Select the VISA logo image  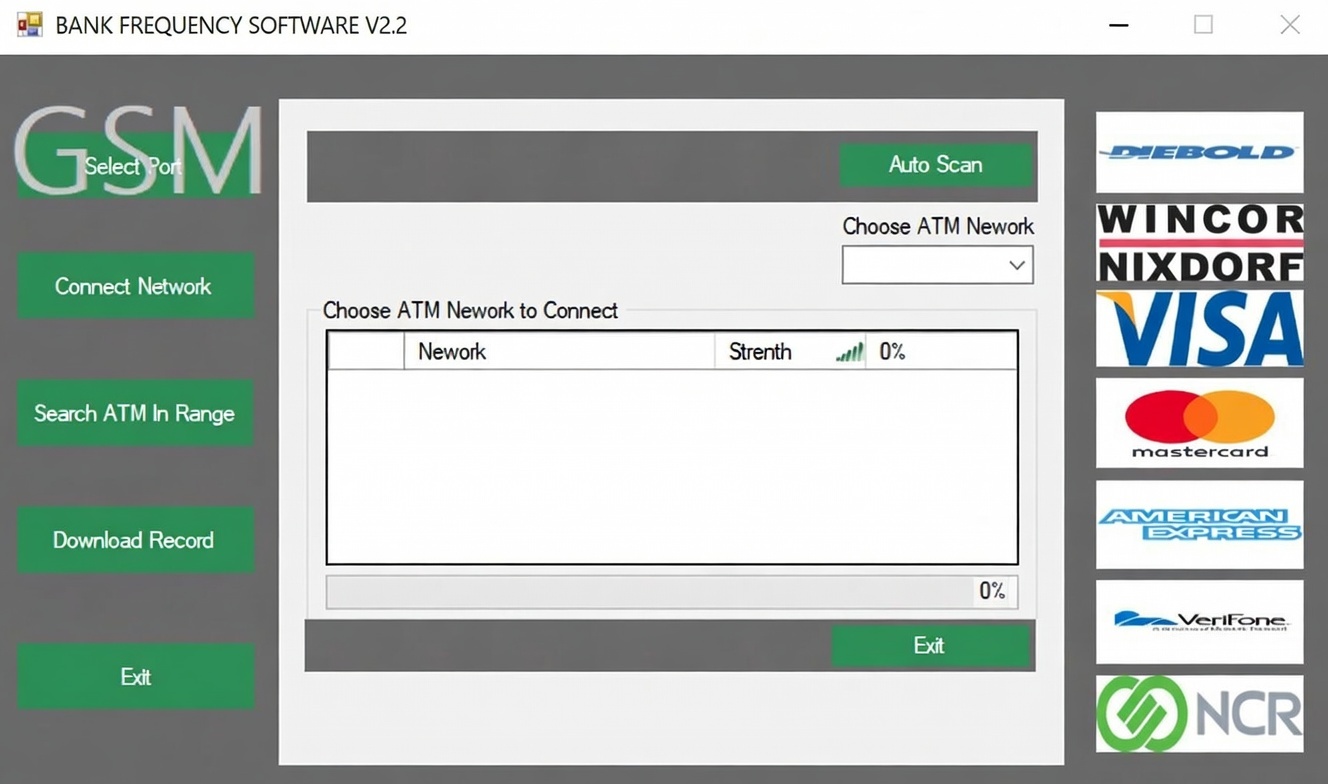1199,329
